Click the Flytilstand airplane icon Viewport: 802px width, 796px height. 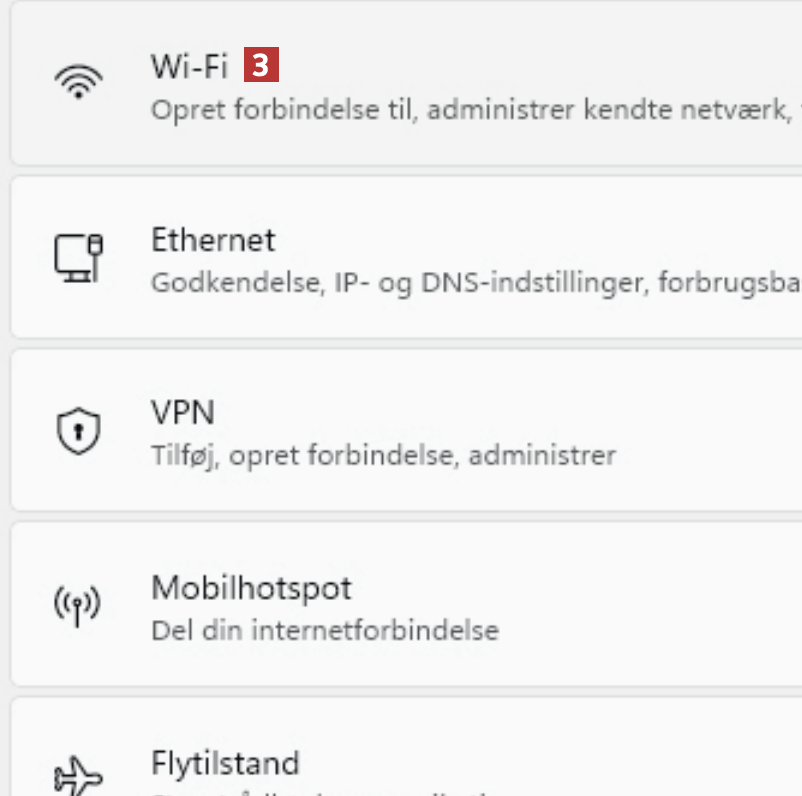click(x=78, y=775)
